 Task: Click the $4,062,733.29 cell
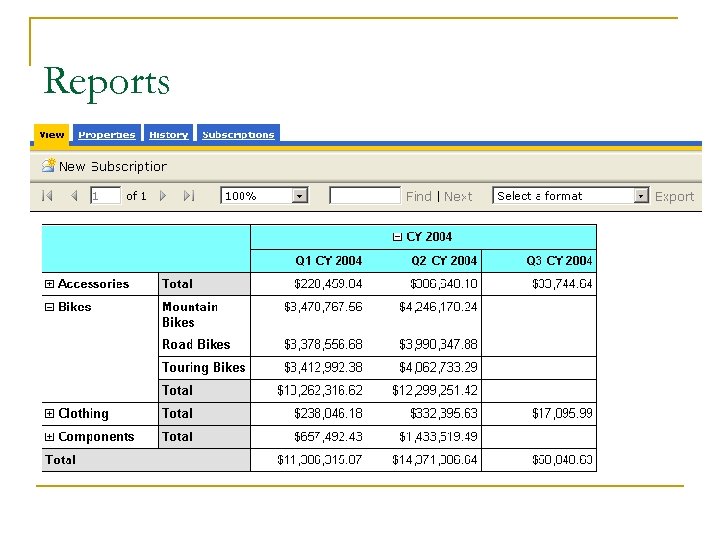438,367
